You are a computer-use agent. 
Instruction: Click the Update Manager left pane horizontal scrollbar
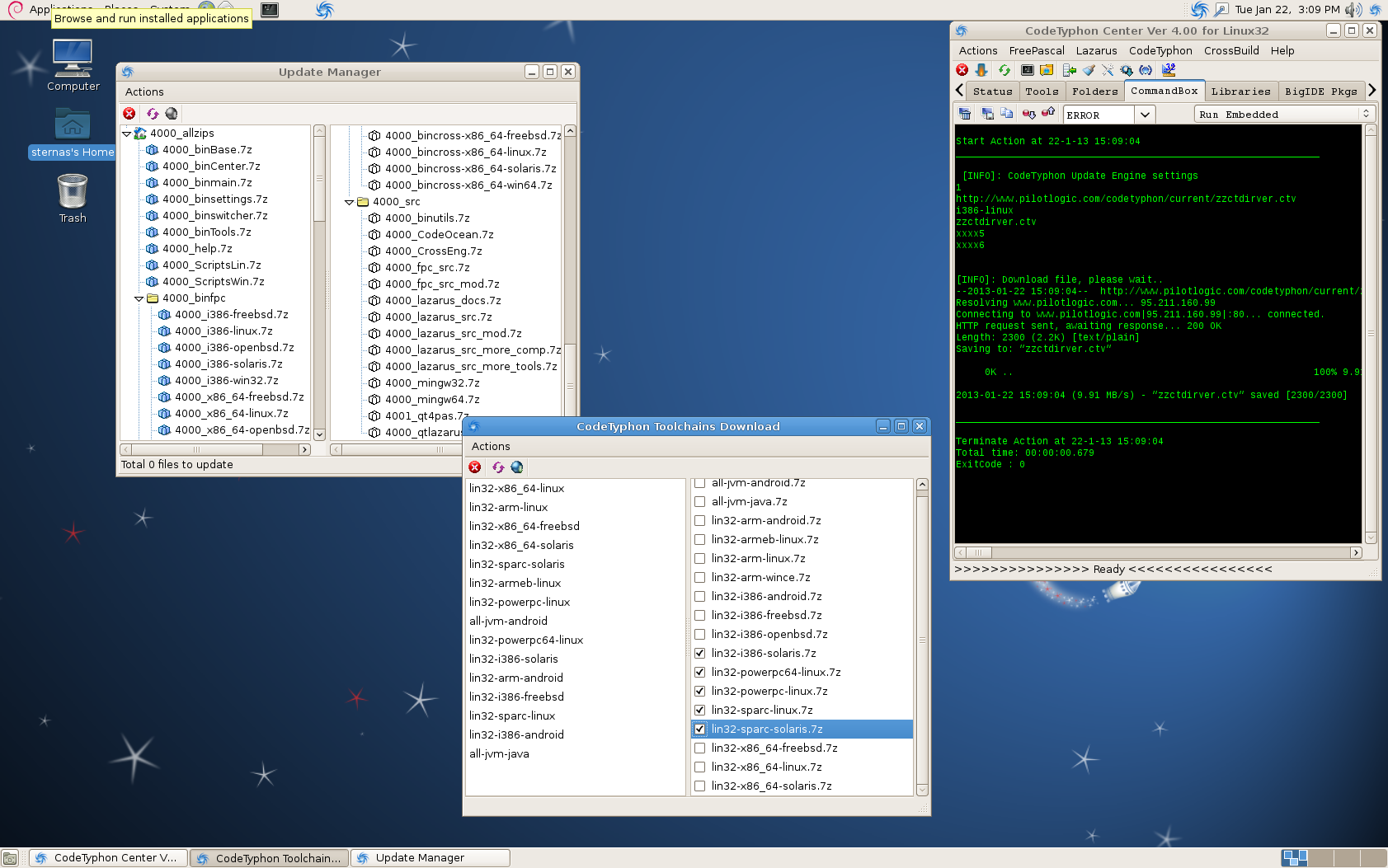215,449
